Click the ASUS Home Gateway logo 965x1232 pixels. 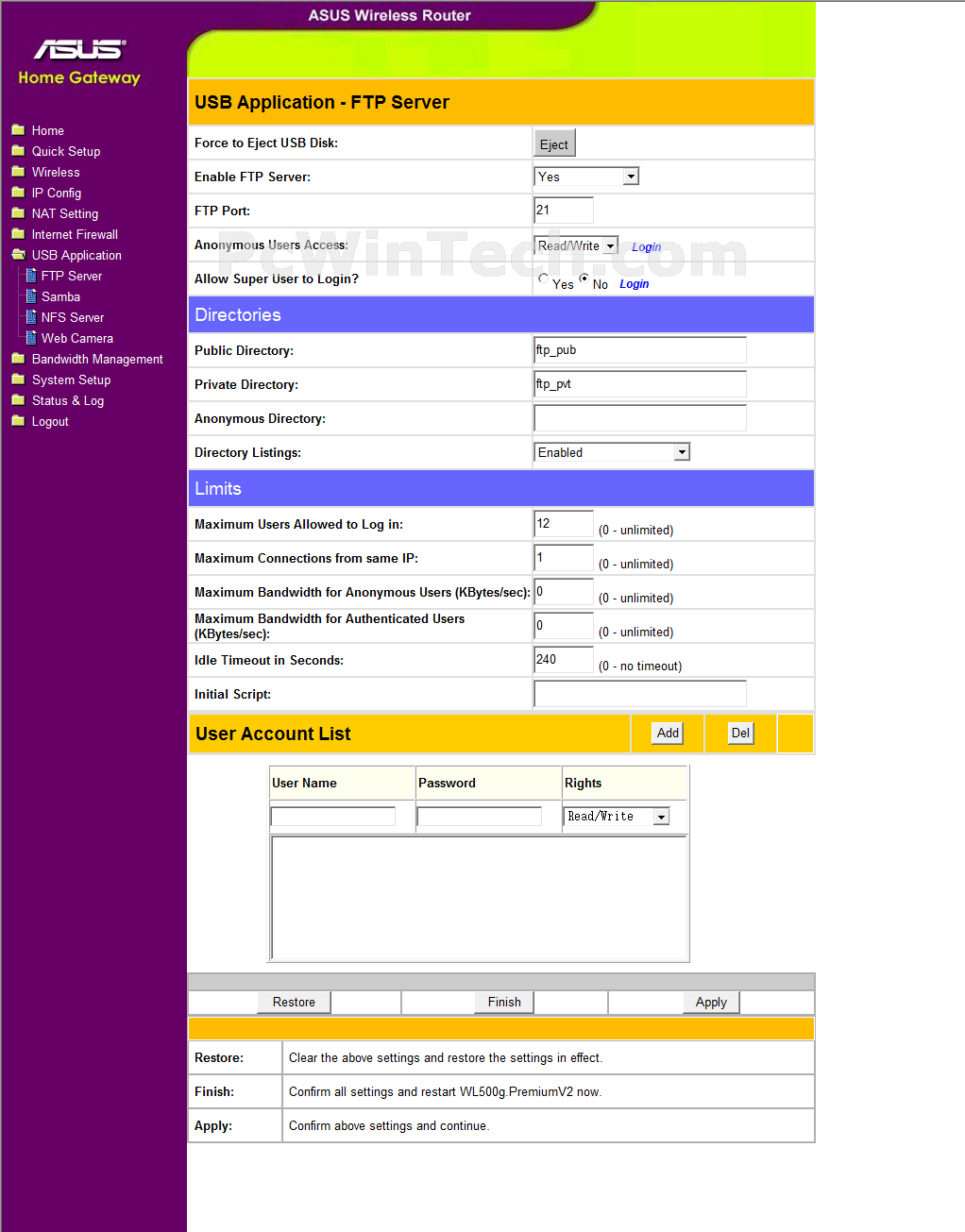point(79,62)
